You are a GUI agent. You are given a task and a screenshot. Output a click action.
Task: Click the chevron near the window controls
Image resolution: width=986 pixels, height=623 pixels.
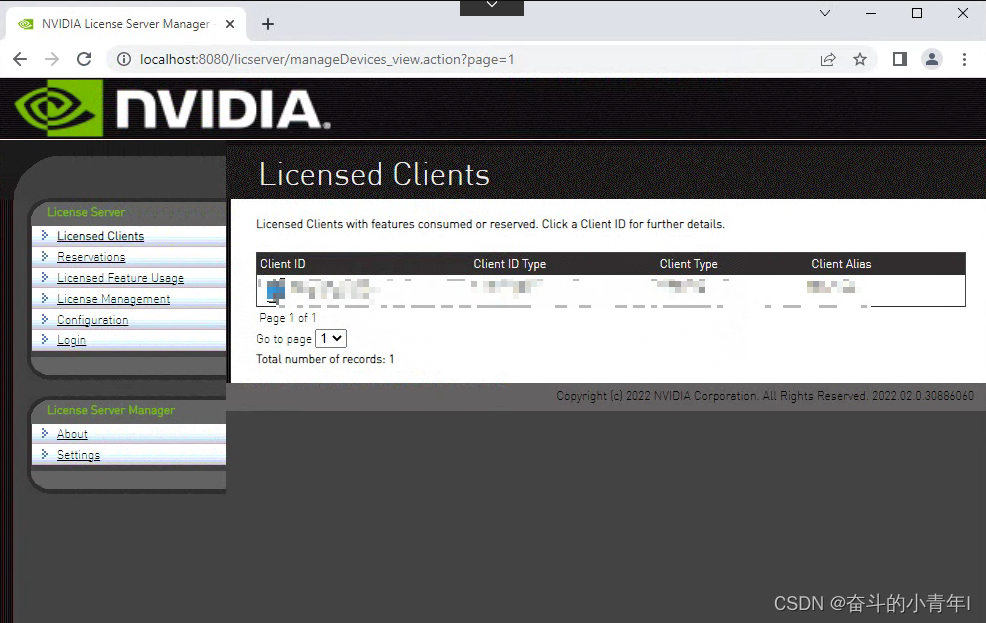coord(824,14)
